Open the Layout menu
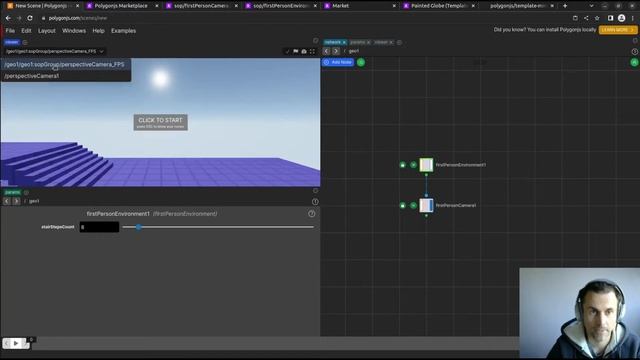This screenshot has height=360, width=640. (47, 31)
